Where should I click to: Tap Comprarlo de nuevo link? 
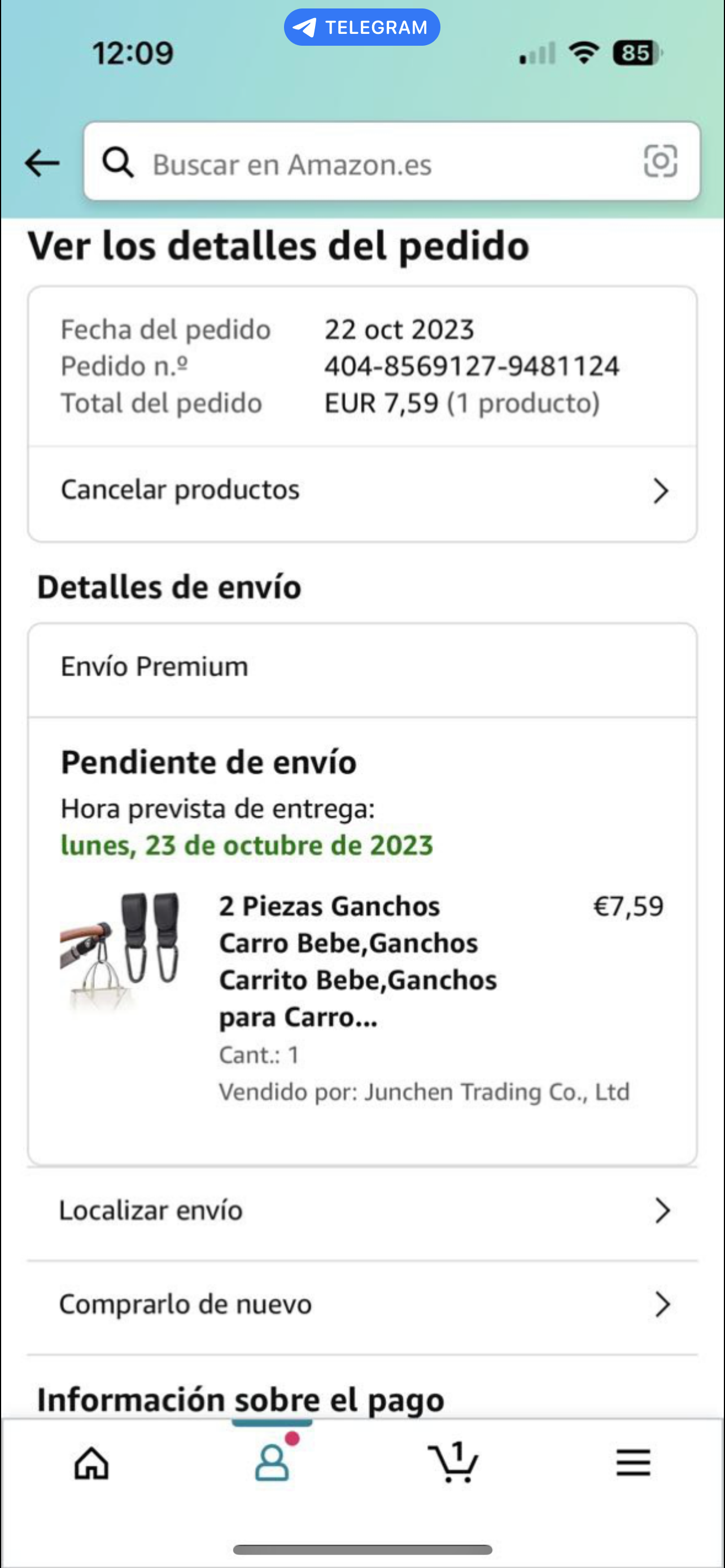(x=186, y=1304)
